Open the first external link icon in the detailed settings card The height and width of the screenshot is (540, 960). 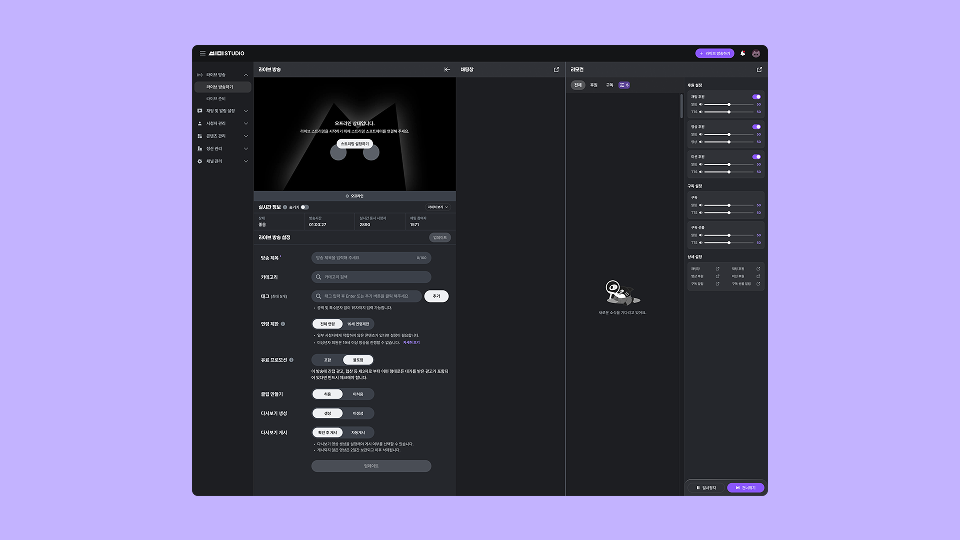tap(718, 269)
